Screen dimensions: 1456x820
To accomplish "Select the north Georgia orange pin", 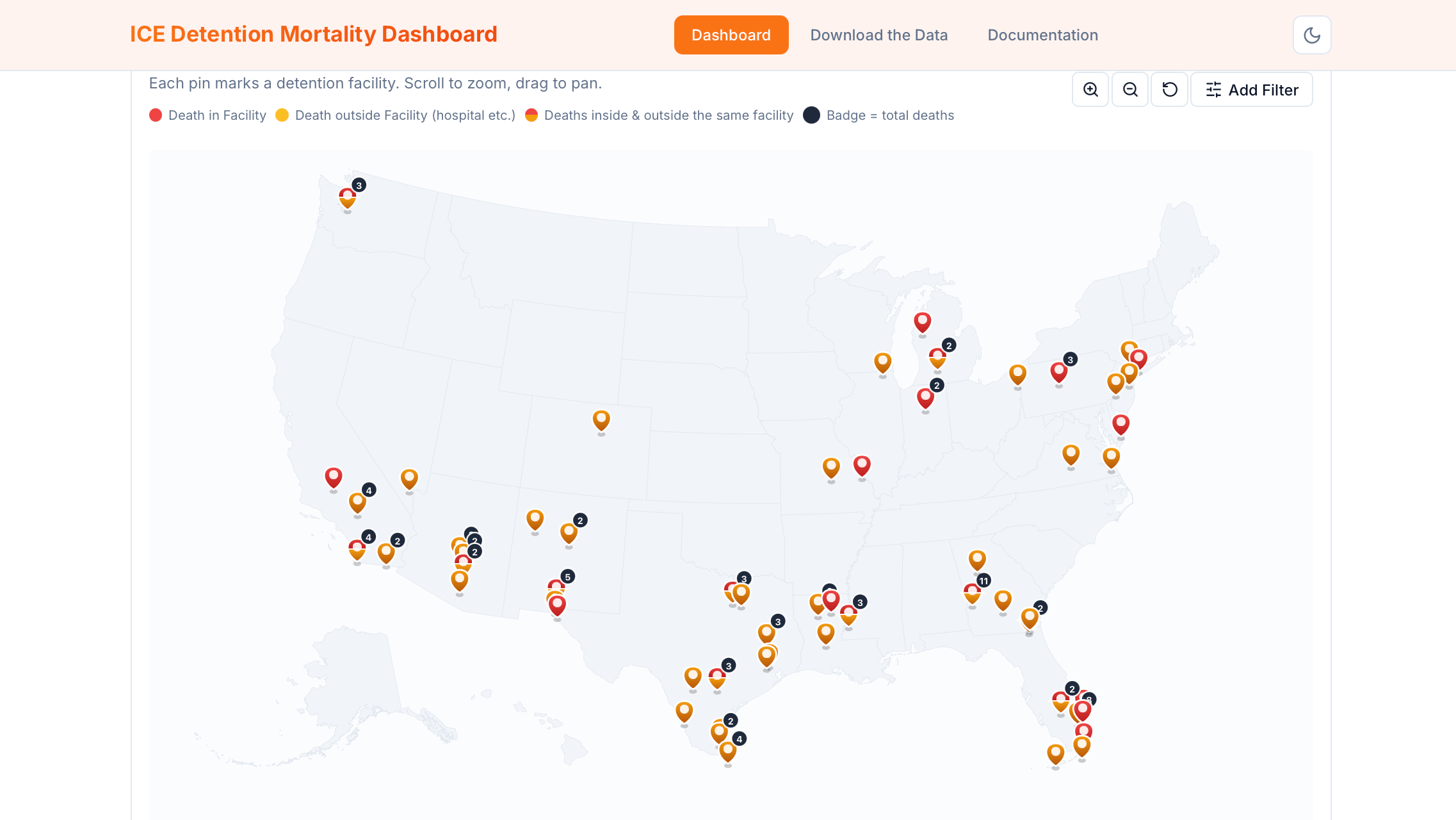I will click(x=977, y=561).
